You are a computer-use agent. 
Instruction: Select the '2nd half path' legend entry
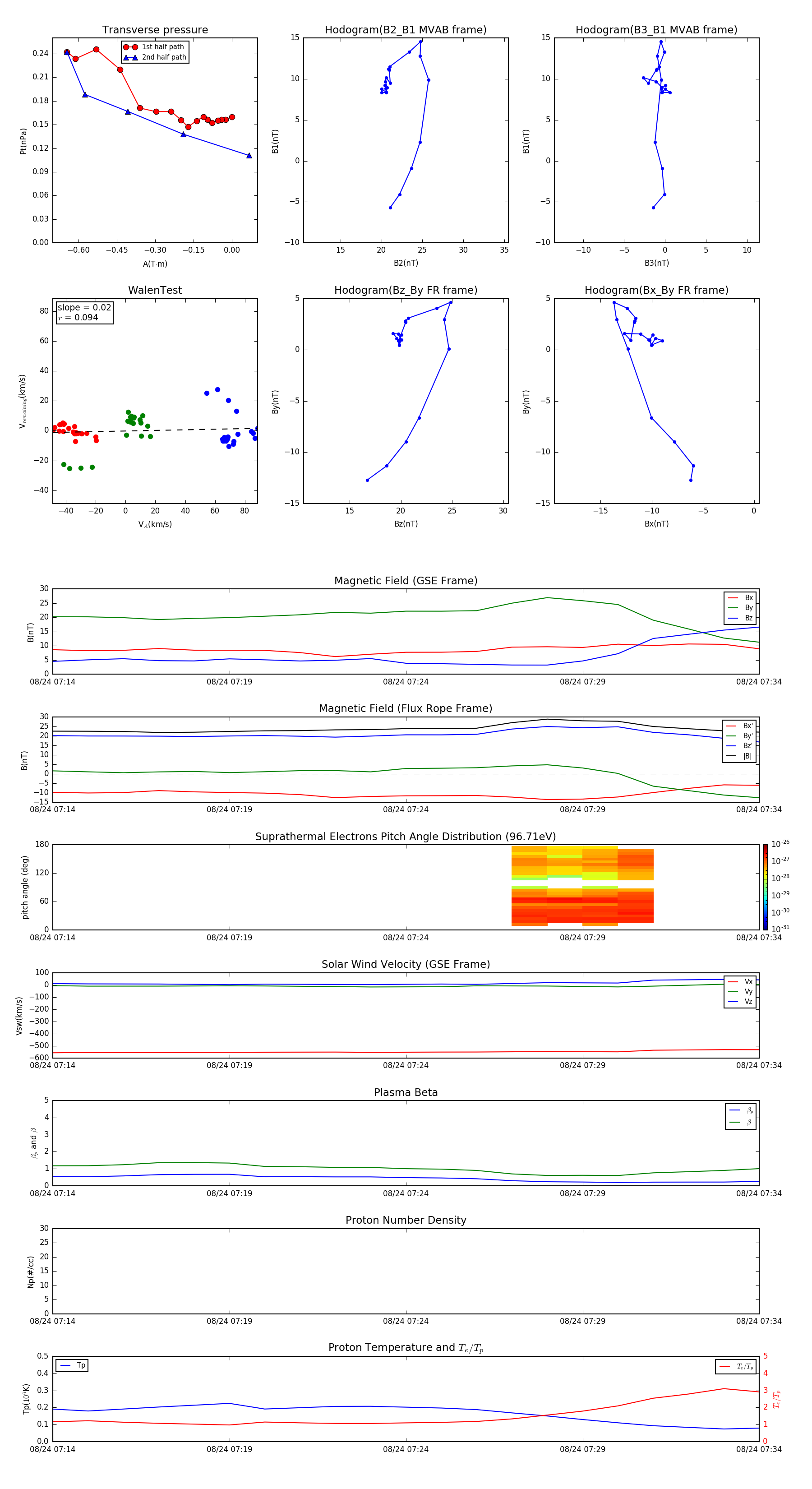155,57
